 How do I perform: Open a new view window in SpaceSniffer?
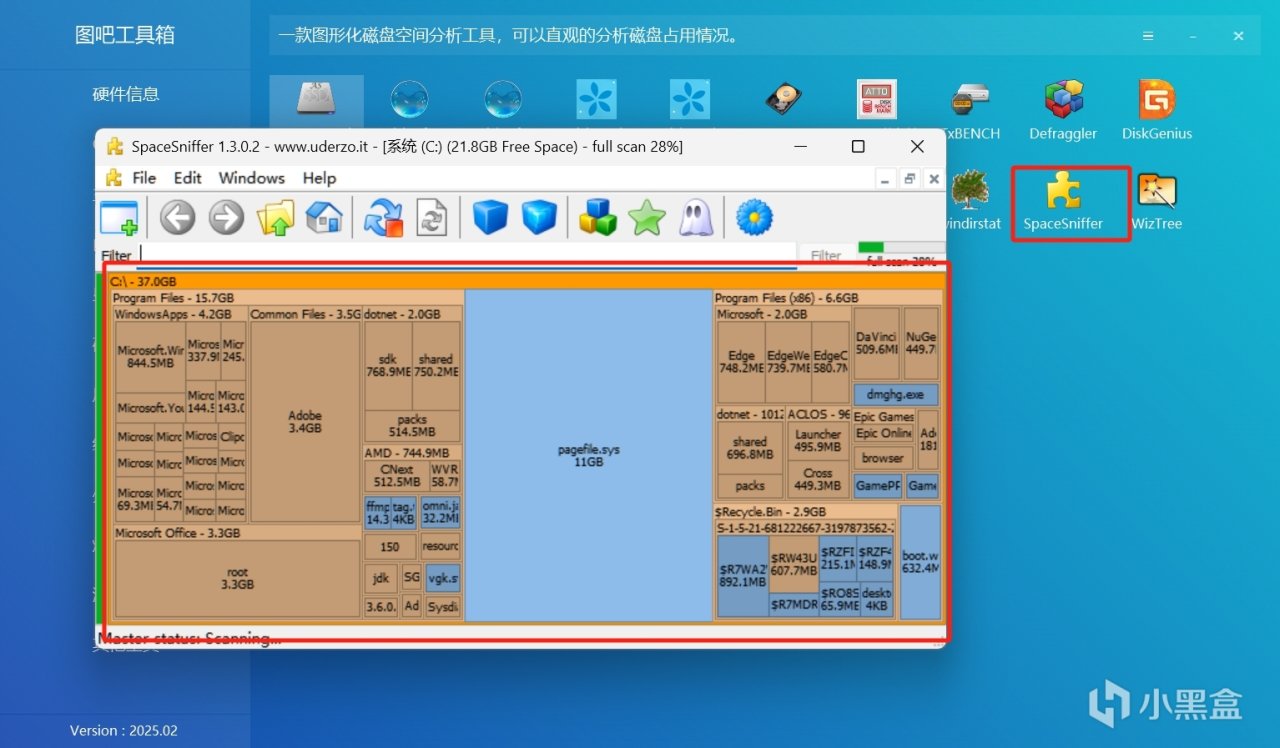[x=119, y=217]
